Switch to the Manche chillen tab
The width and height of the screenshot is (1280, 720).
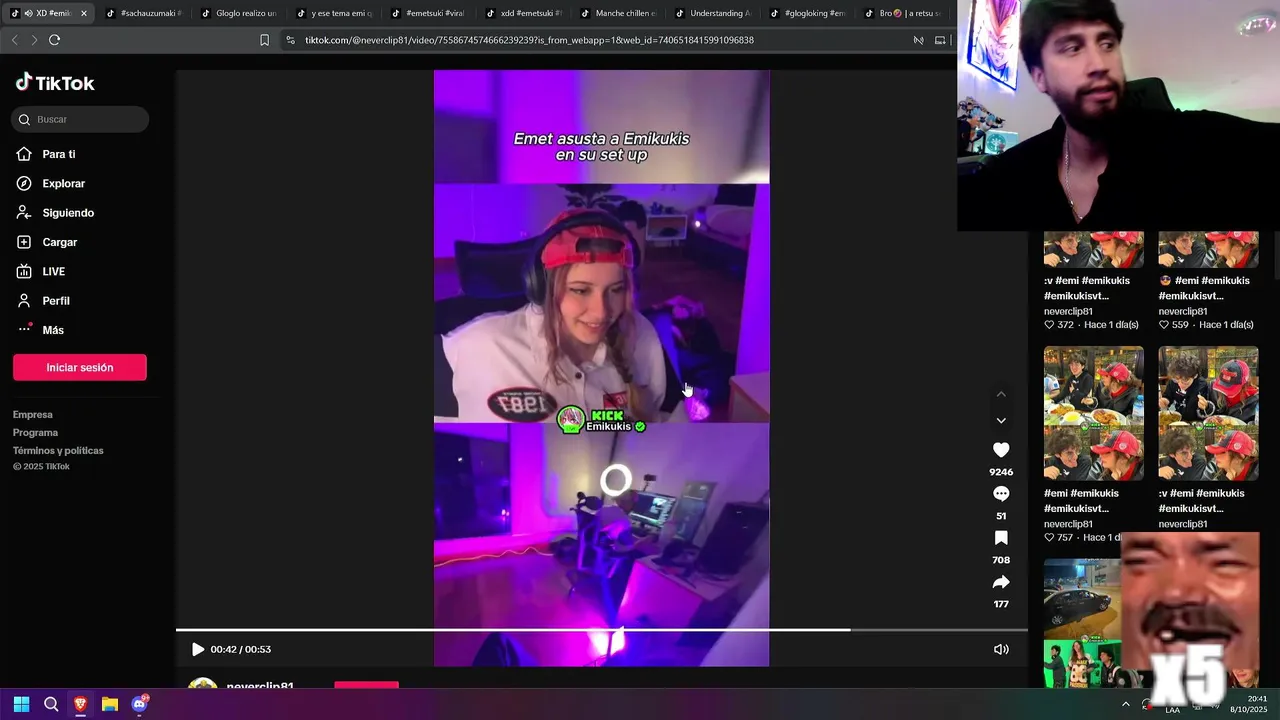[618, 13]
